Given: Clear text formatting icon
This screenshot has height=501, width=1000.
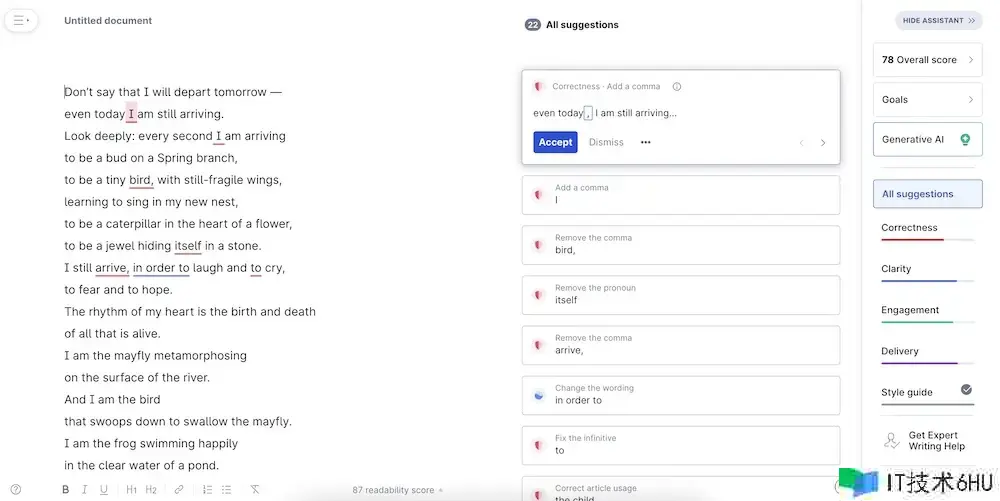Looking at the screenshot, I should point(255,490).
